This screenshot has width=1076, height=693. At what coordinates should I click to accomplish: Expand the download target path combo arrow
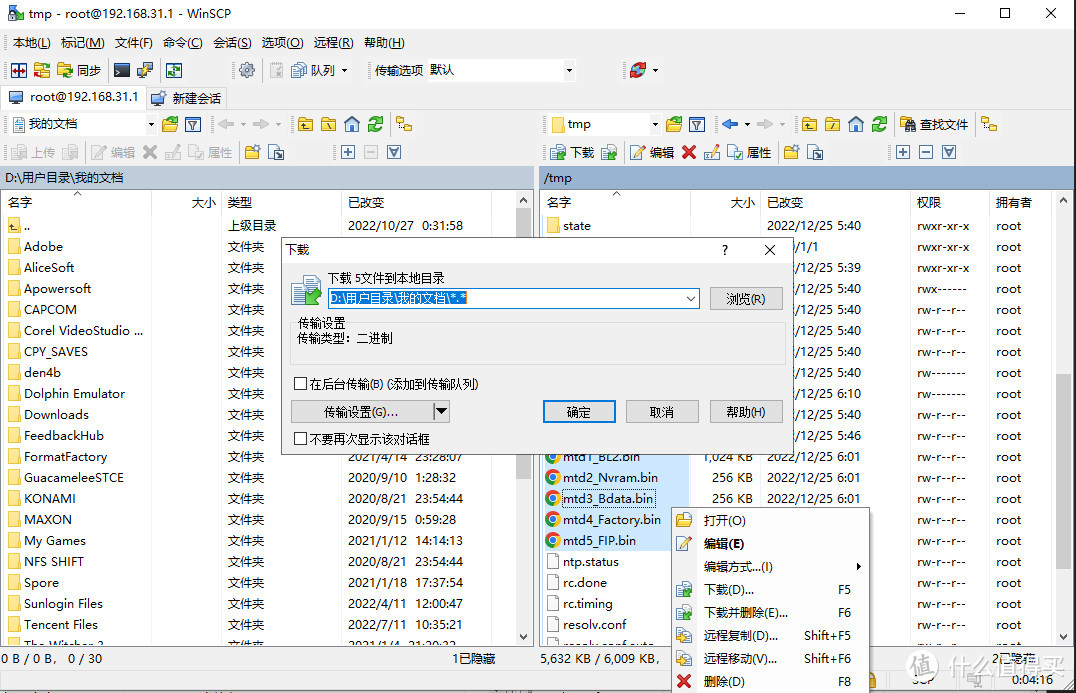(691, 298)
